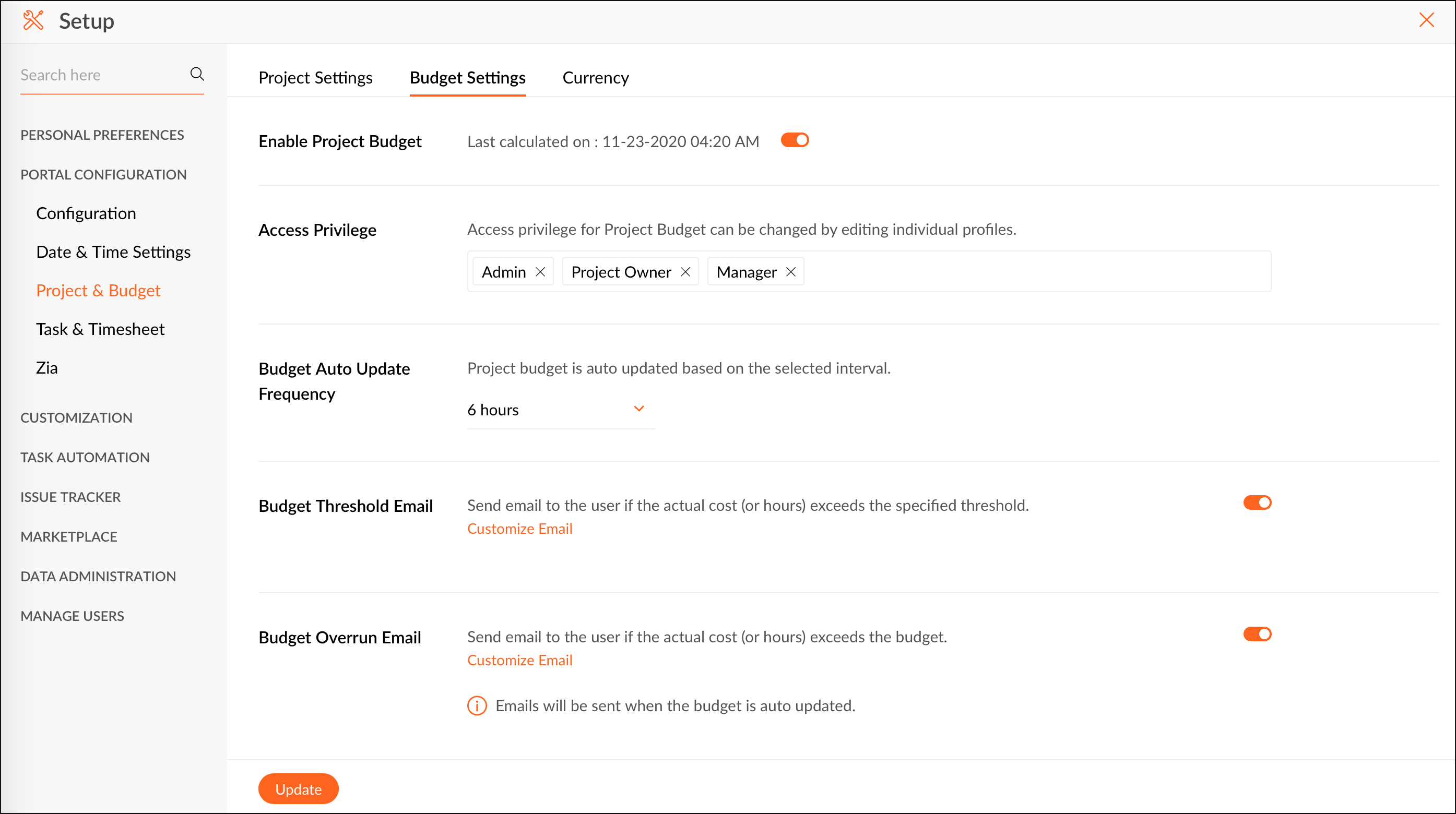
Task: Remove the Project Owner tag
Action: pos(685,272)
